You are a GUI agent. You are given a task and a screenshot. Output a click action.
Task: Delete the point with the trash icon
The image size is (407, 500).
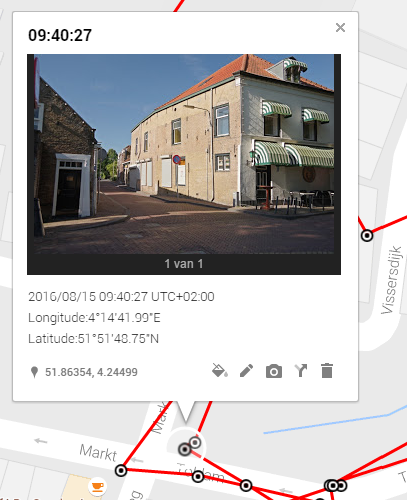[x=327, y=371]
